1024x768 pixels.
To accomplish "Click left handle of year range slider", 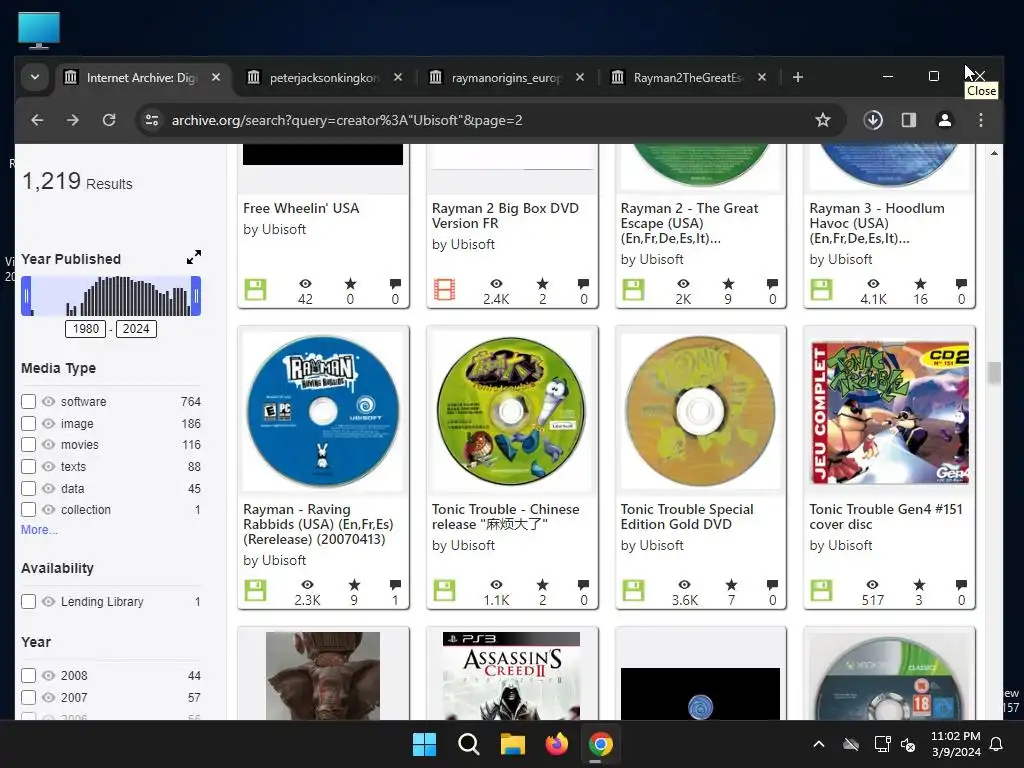I will click(x=26, y=296).
